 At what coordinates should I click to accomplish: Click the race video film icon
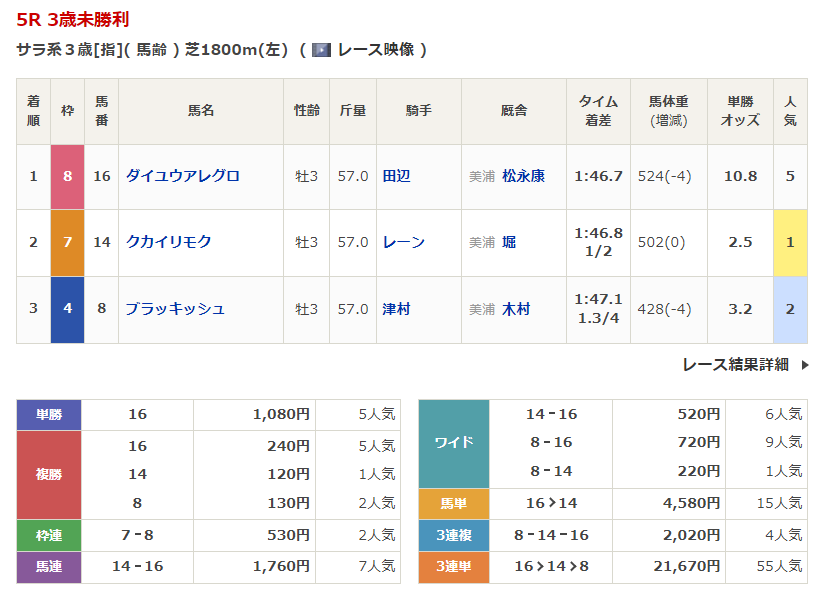click(321, 50)
